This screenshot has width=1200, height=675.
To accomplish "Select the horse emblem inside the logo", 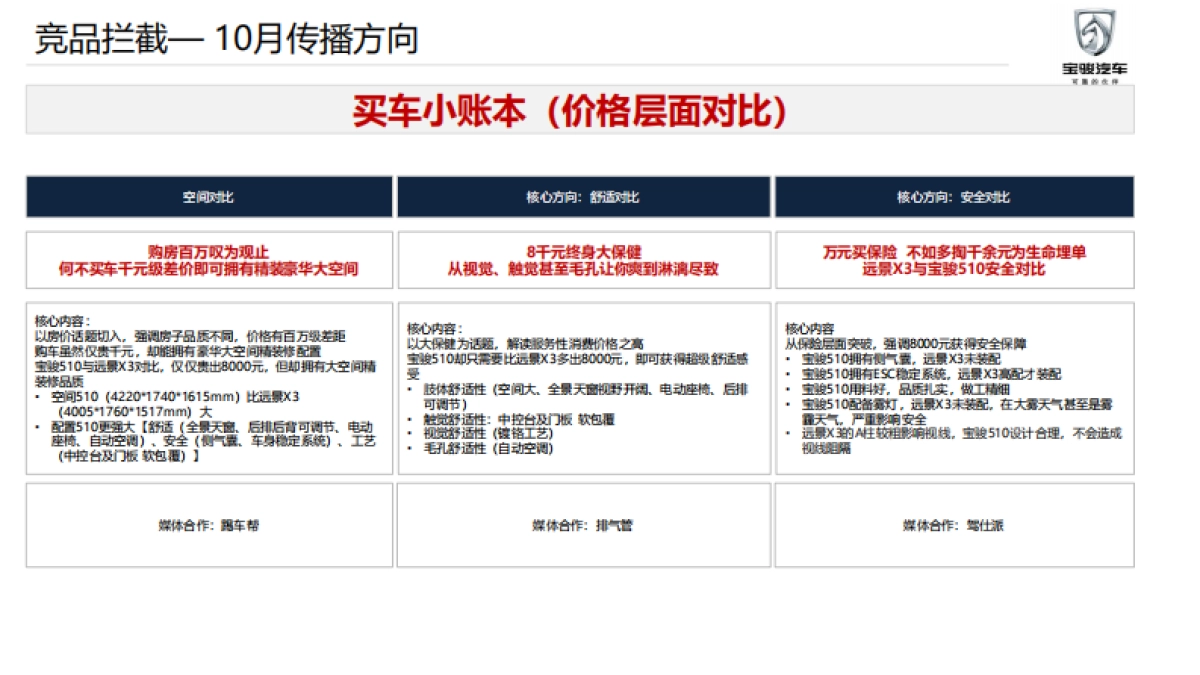I will pos(1096,32).
